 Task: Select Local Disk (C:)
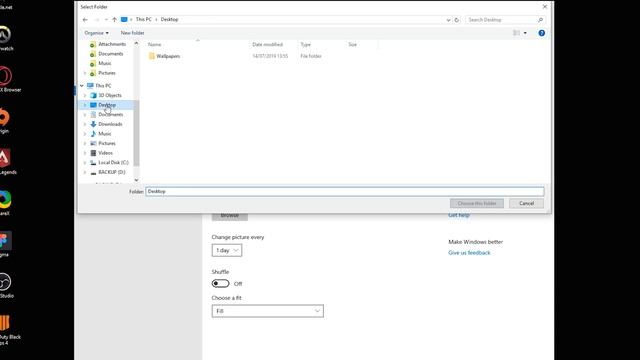point(113,162)
